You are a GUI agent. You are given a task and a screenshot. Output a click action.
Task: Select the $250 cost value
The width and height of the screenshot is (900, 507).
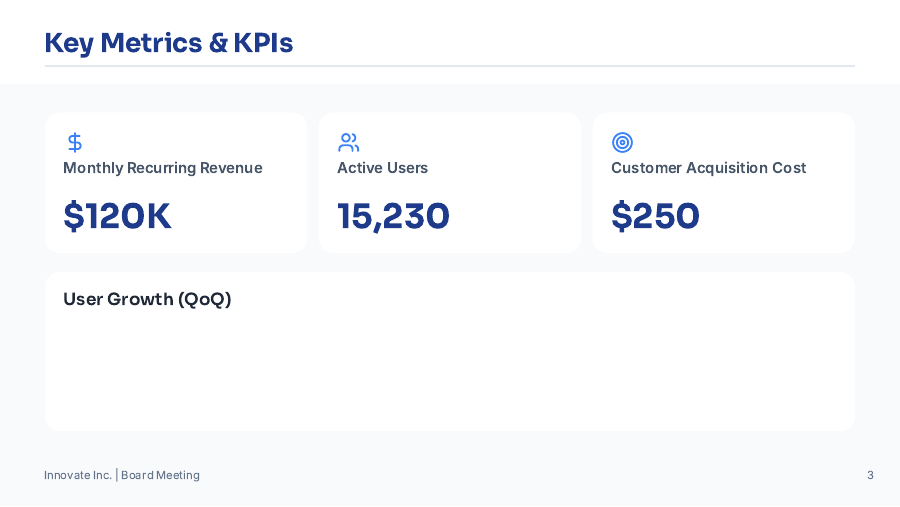click(655, 216)
